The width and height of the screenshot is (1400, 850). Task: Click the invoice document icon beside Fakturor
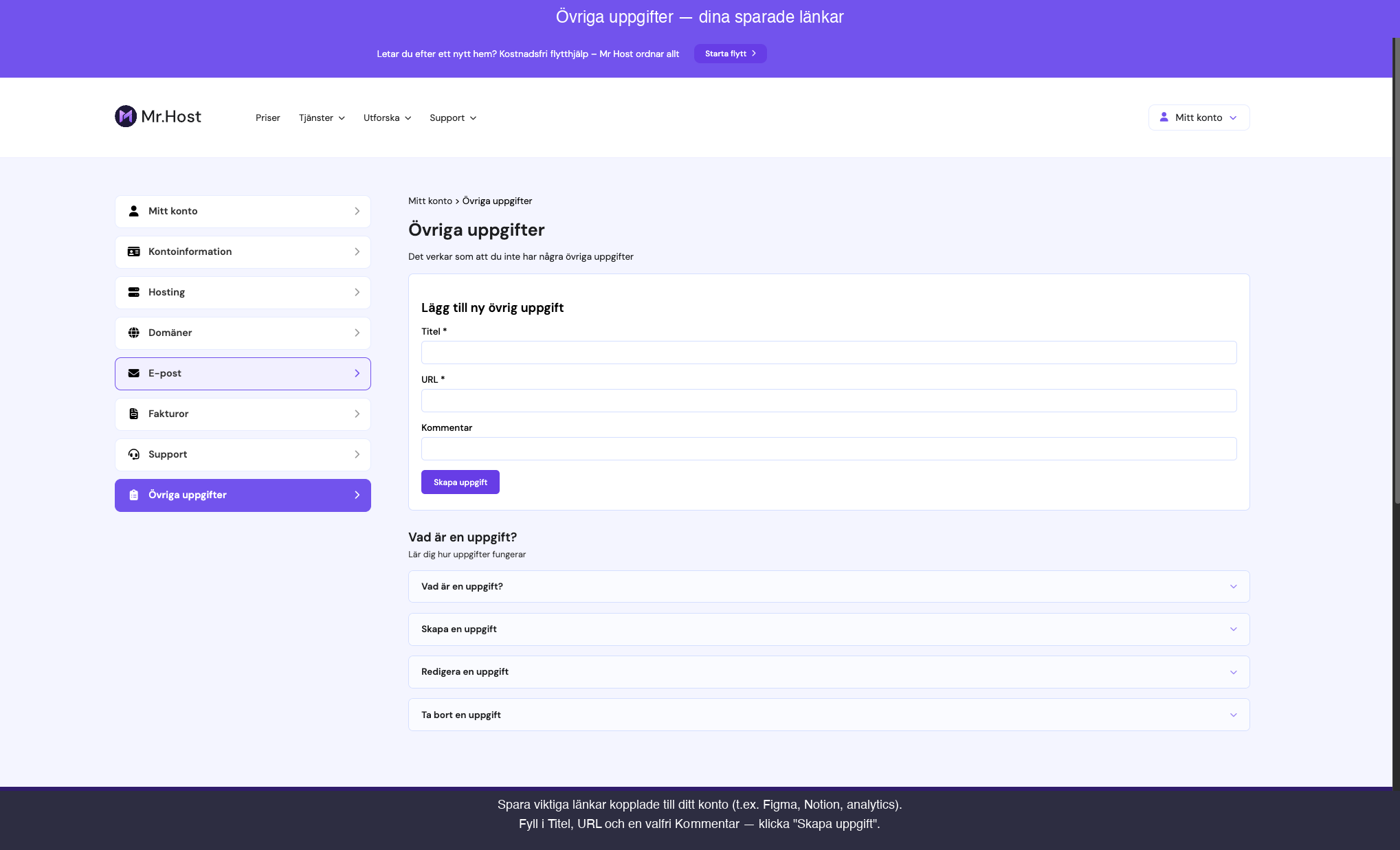pyautogui.click(x=134, y=414)
